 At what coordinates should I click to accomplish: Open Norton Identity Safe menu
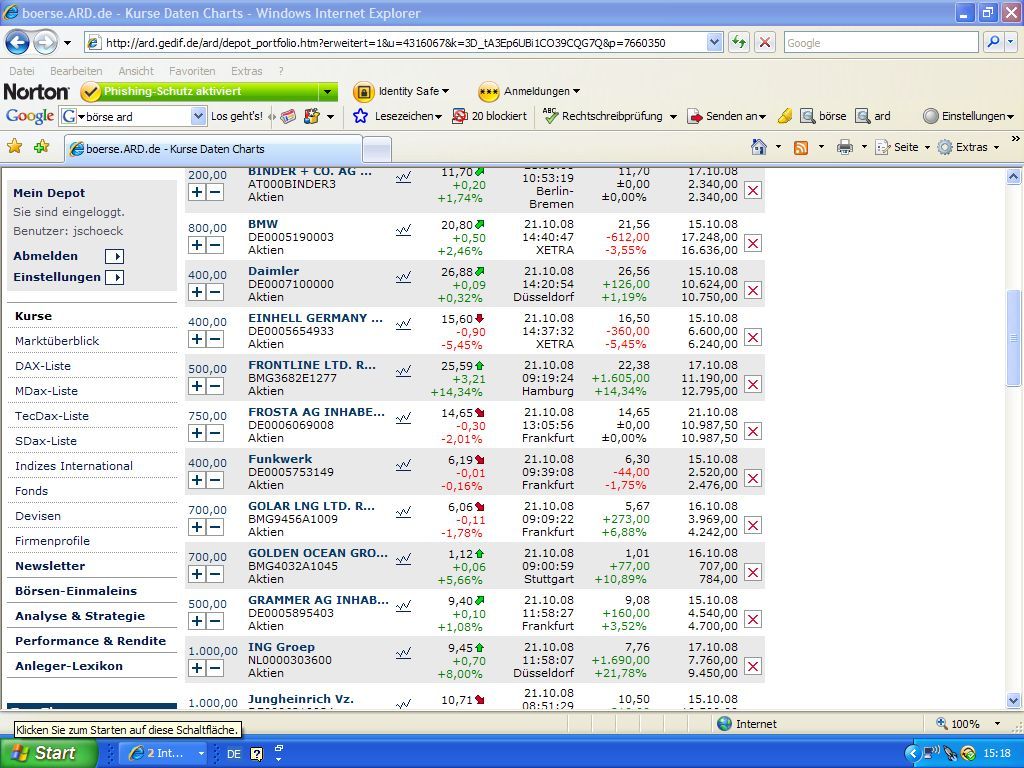tap(401, 91)
